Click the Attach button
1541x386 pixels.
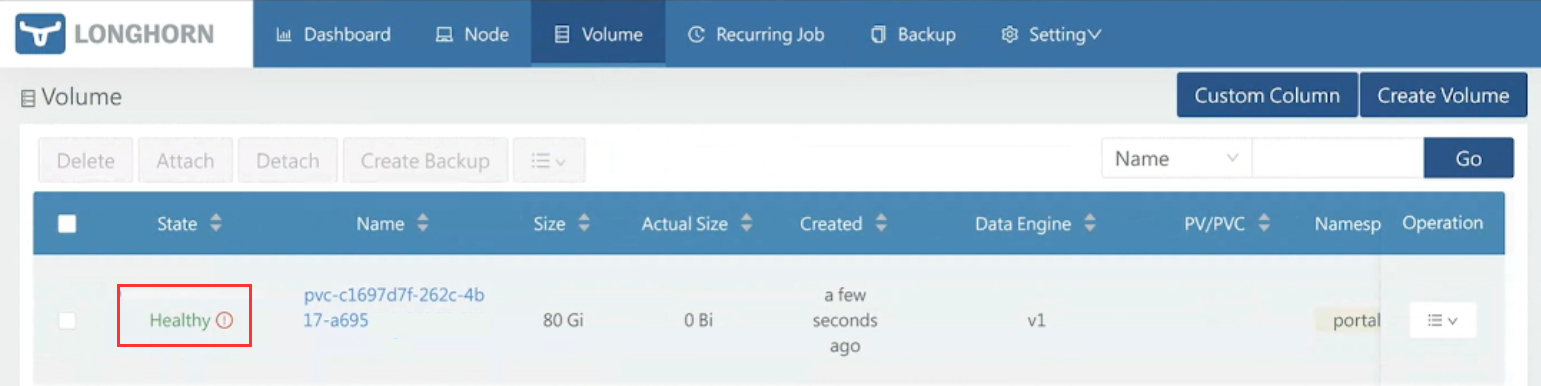click(x=185, y=160)
